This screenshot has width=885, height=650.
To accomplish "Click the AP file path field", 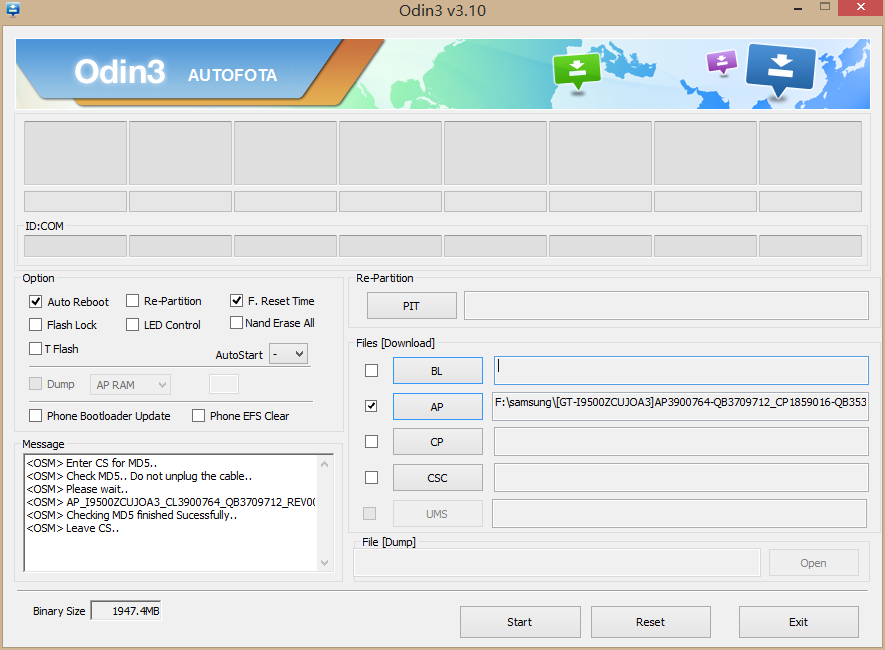I will [x=680, y=406].
